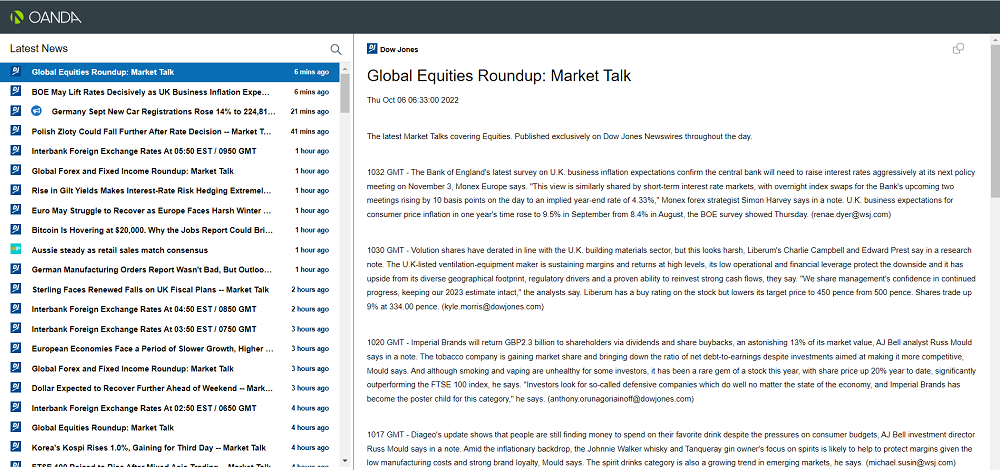Click the article pane scrollbar up arrow

click(x=995, y=38)
